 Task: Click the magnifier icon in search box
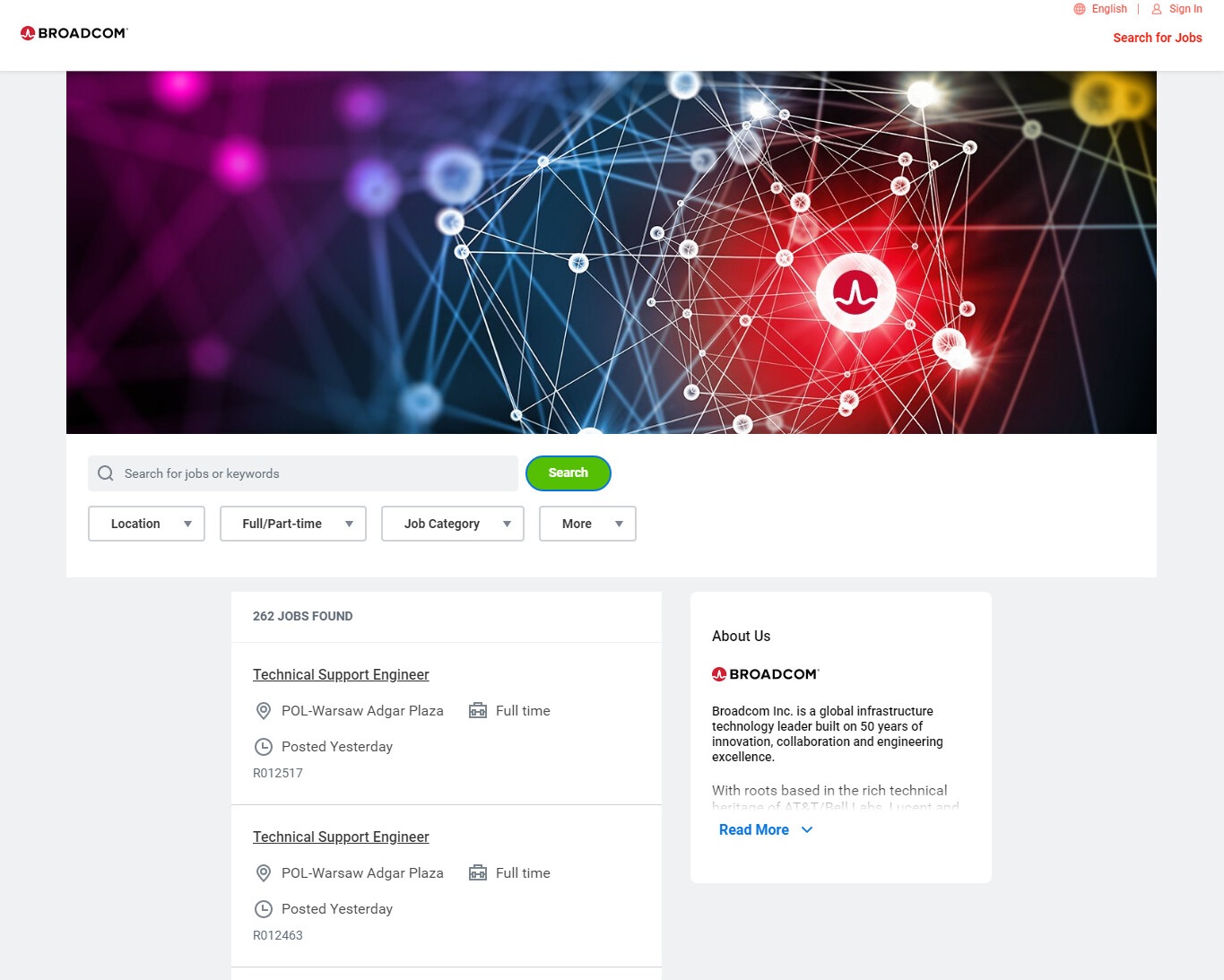106,473
